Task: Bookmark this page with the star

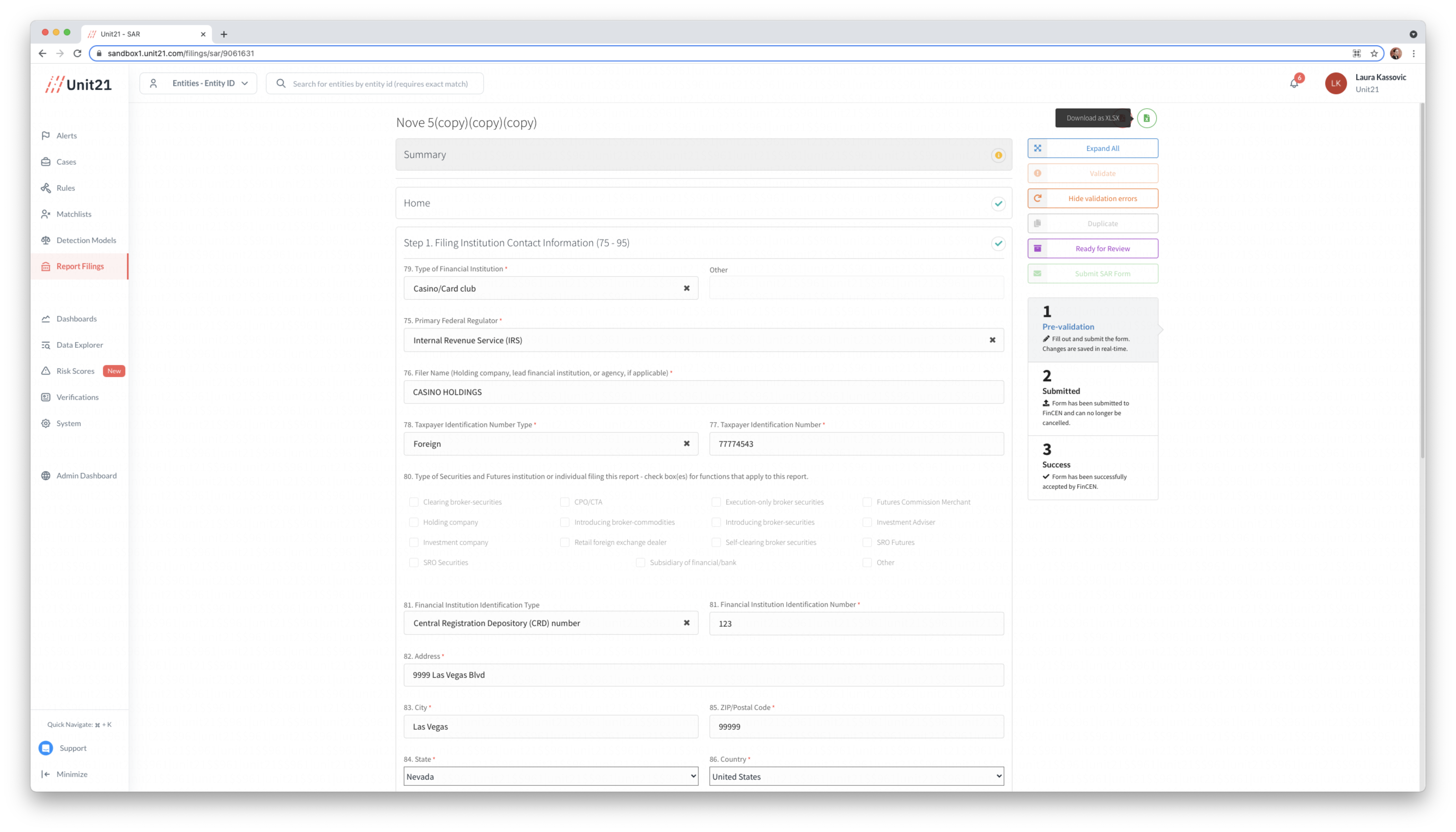Action: click(1374, 53)
